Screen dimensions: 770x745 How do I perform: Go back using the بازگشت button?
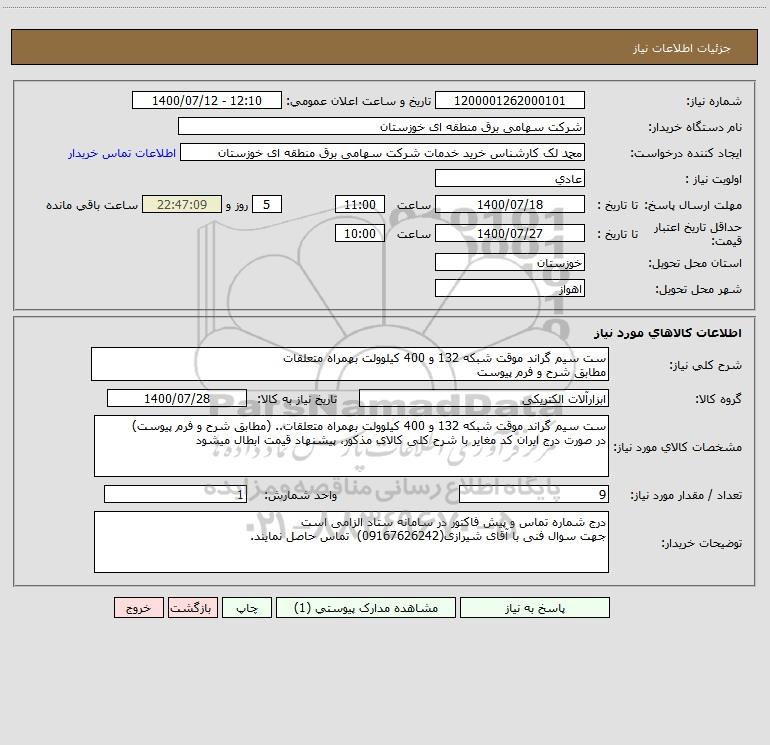pos(192,607)
